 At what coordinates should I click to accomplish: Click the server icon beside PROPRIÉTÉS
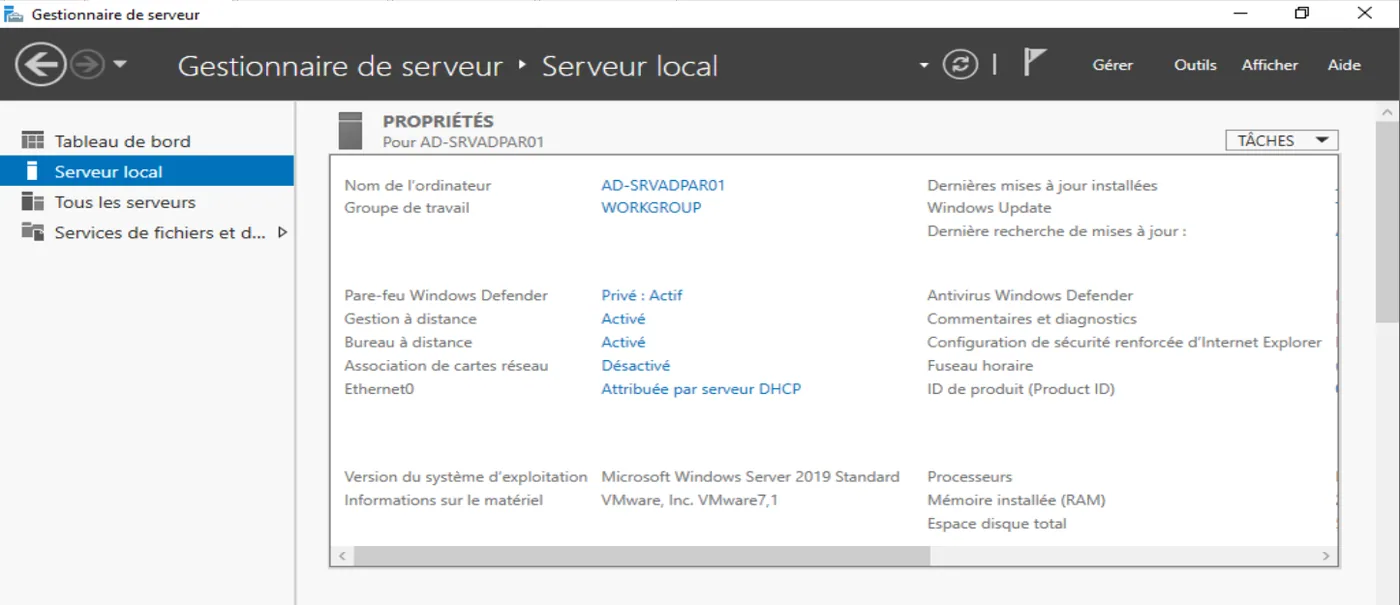click(350, 130)
